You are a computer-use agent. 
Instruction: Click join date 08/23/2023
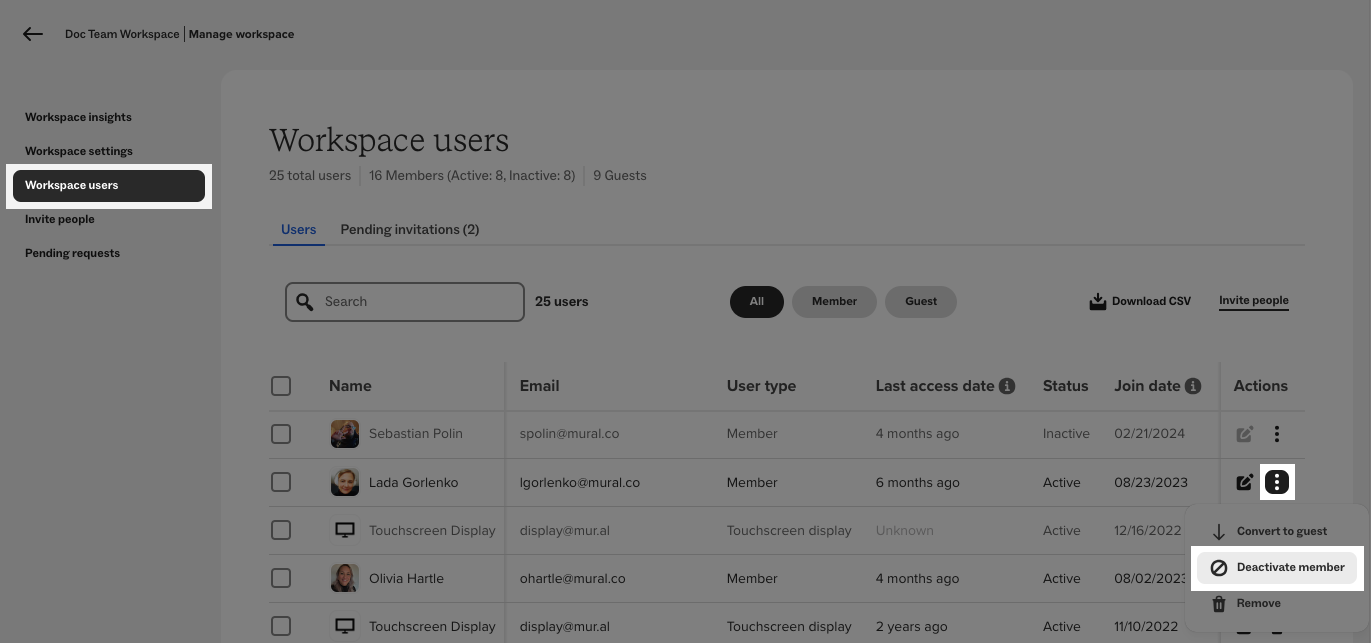tap(1151, 482)
